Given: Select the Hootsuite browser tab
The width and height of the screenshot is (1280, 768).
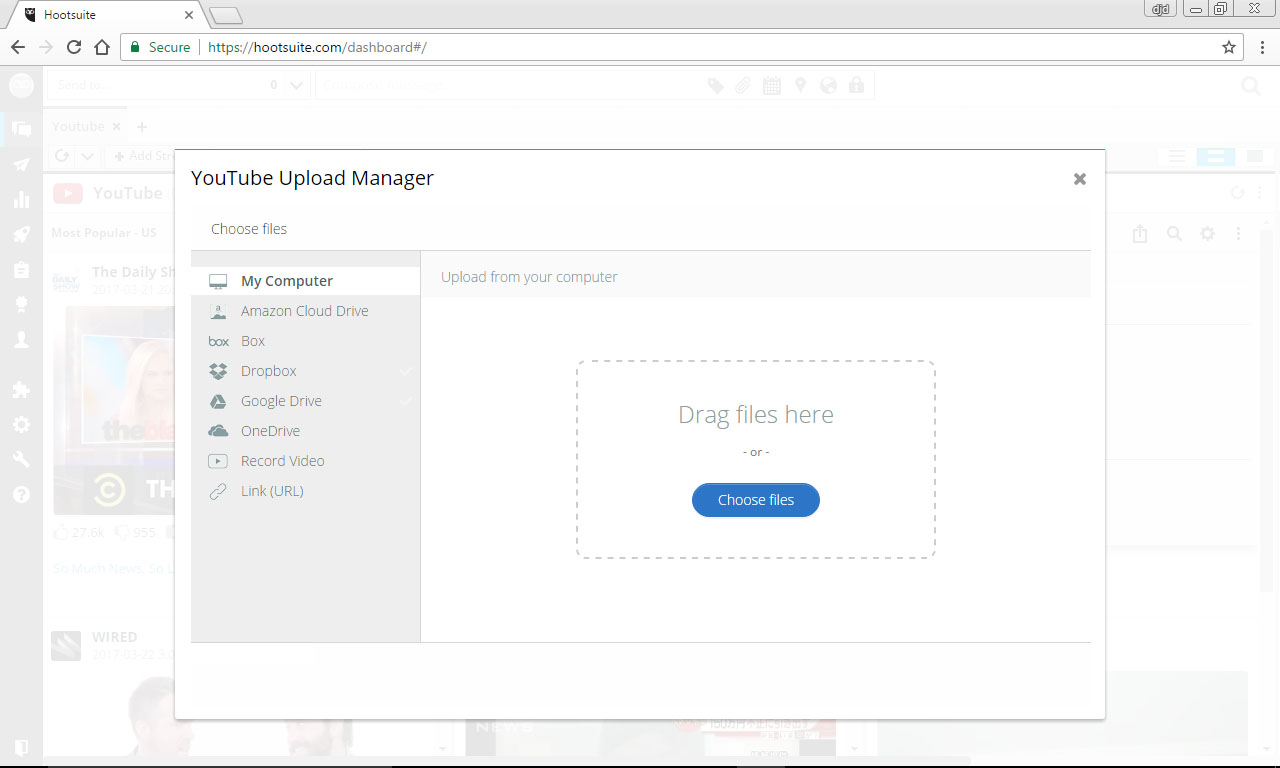Looking at the screenshot, I should coord(108,15).
